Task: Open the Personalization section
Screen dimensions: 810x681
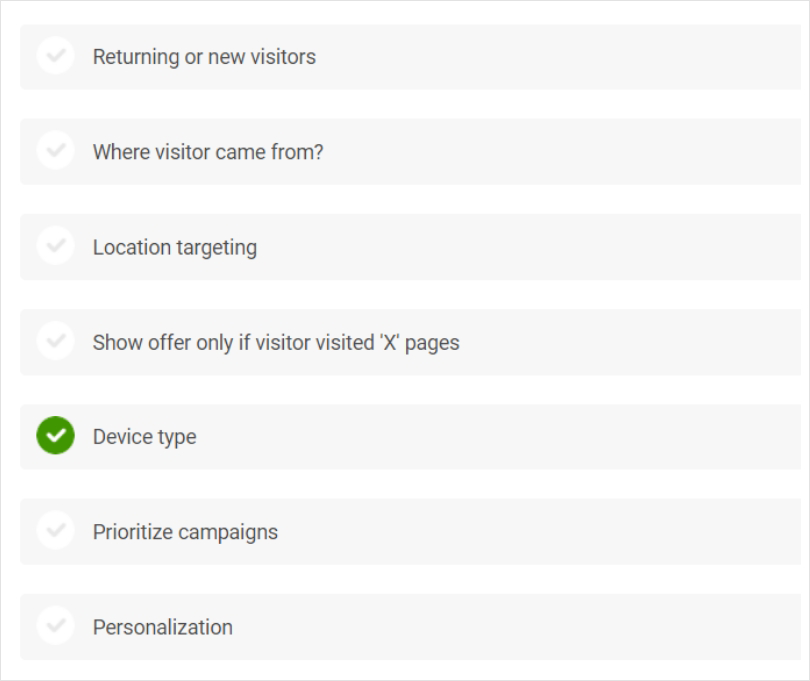Action: (410, 627)
